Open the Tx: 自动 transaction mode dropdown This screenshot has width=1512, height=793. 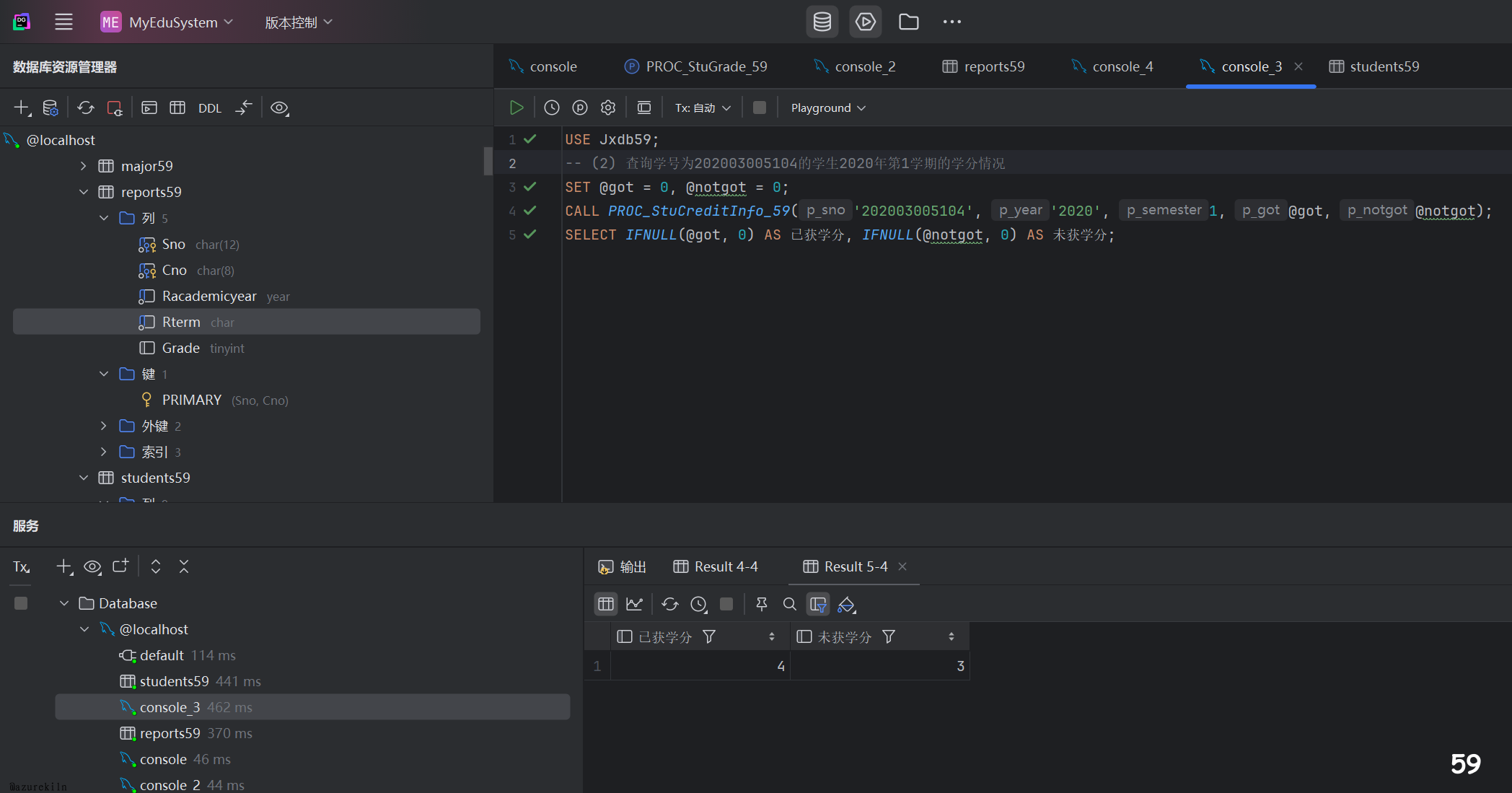point(703,108)
